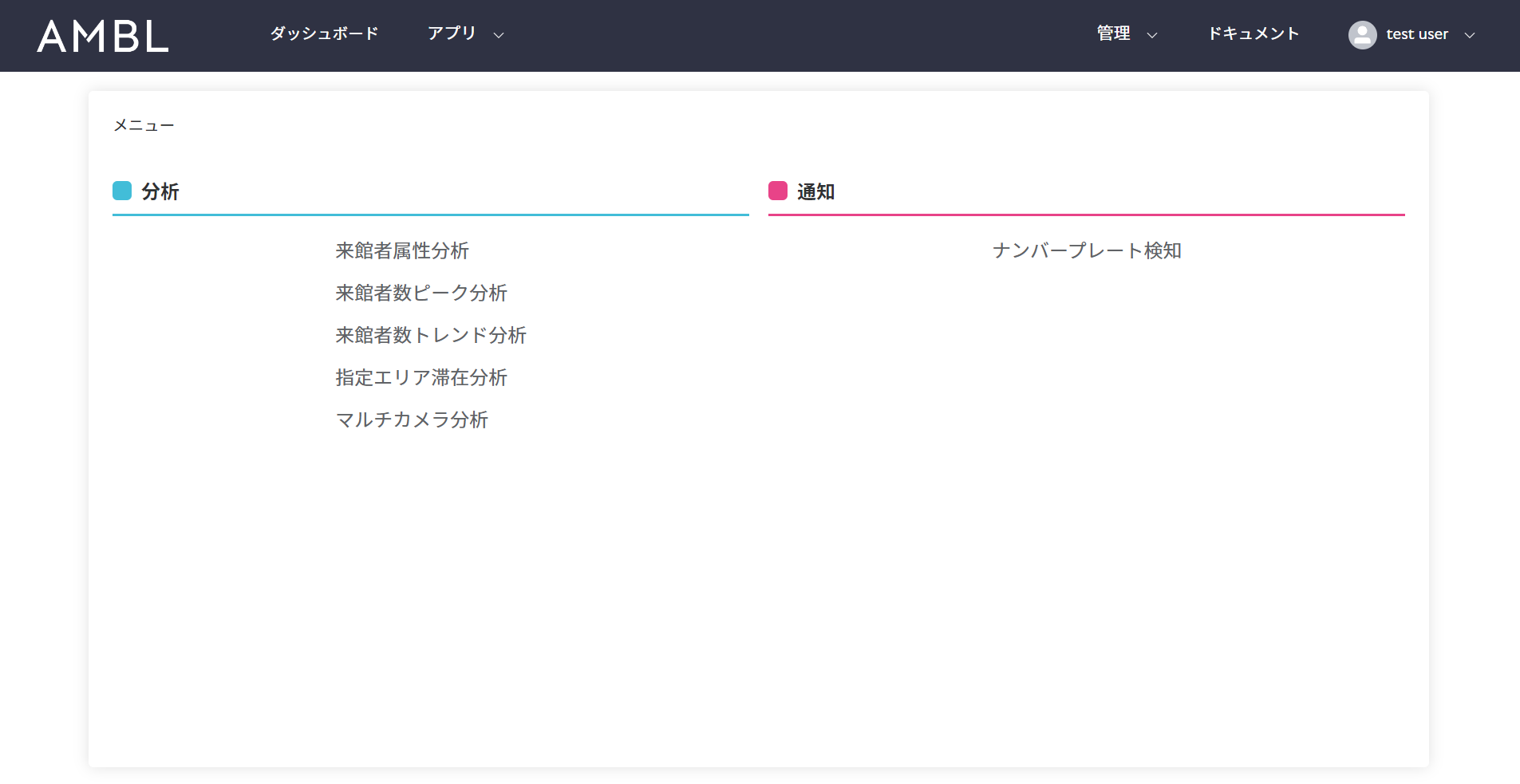
Task: Click the メニュー title text
Action: pyautogui.click(x=144, y=125)
